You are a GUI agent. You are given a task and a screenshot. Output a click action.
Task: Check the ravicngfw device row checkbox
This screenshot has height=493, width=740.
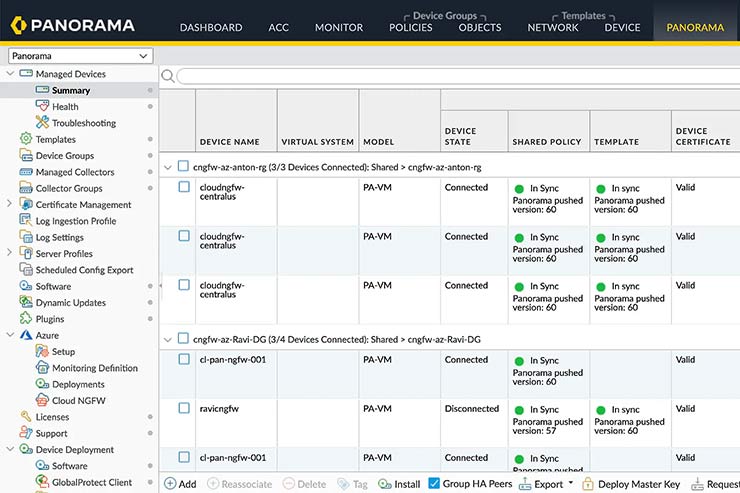(184, 408)
